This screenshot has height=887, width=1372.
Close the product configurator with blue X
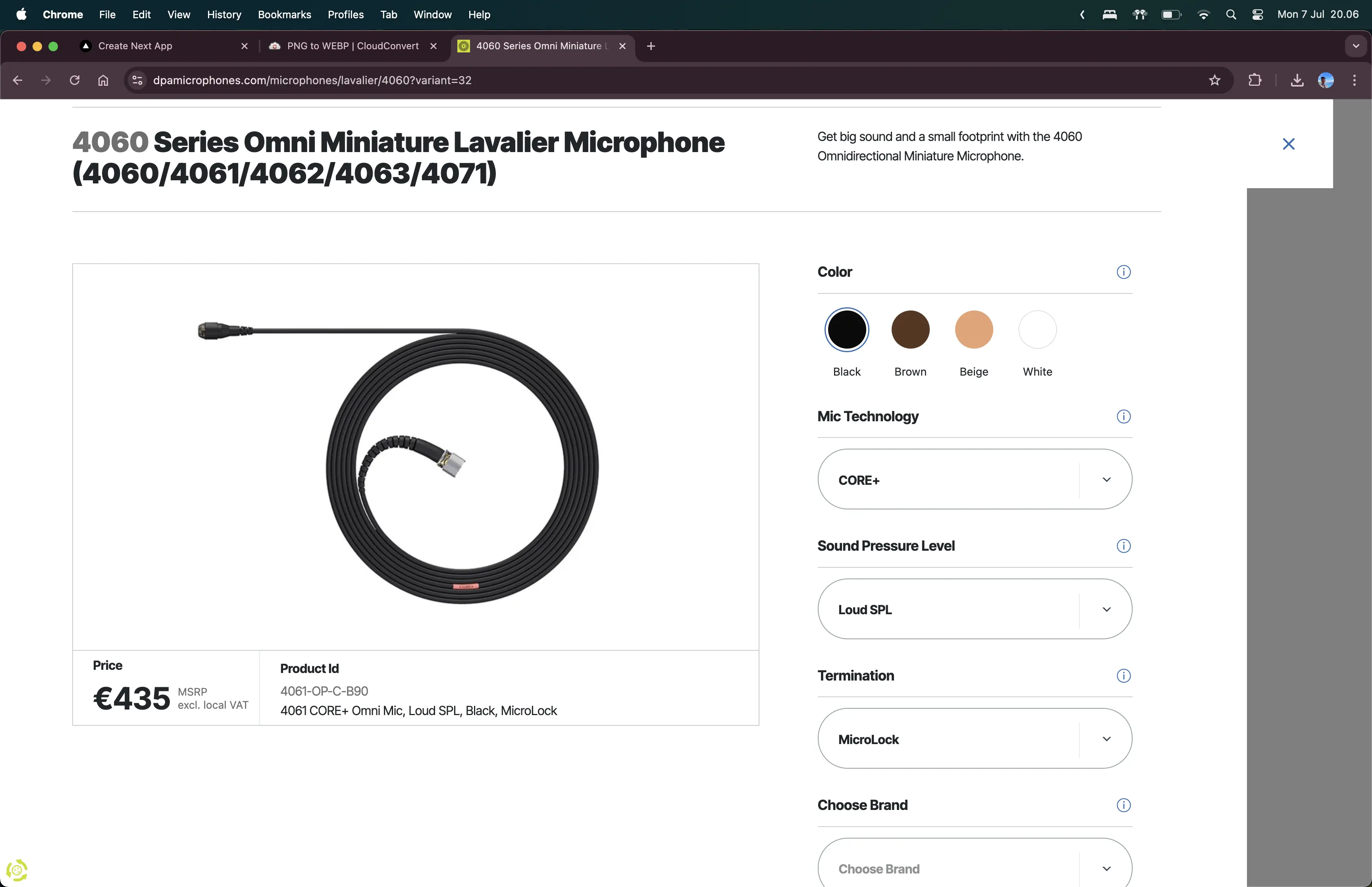pos(1289,144)
